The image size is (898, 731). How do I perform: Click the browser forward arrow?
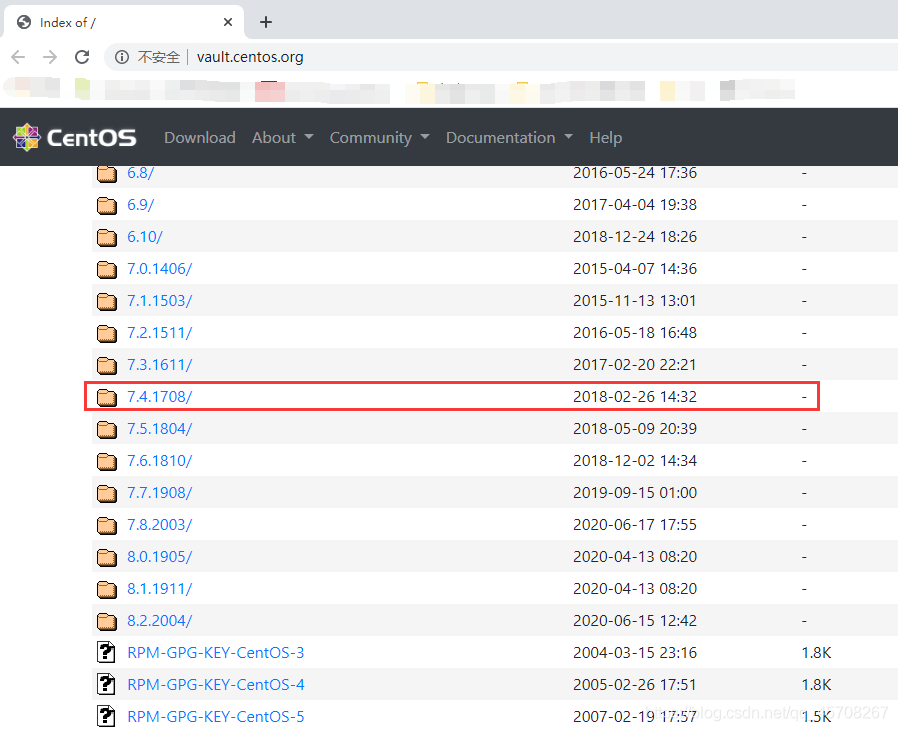(x=50, y=57)
